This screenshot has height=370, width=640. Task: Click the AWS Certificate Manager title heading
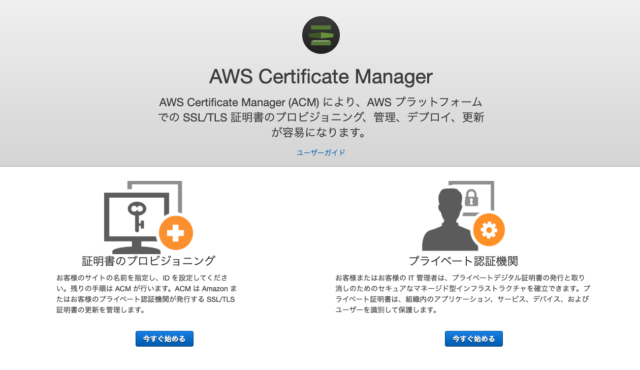pos(321,77)
